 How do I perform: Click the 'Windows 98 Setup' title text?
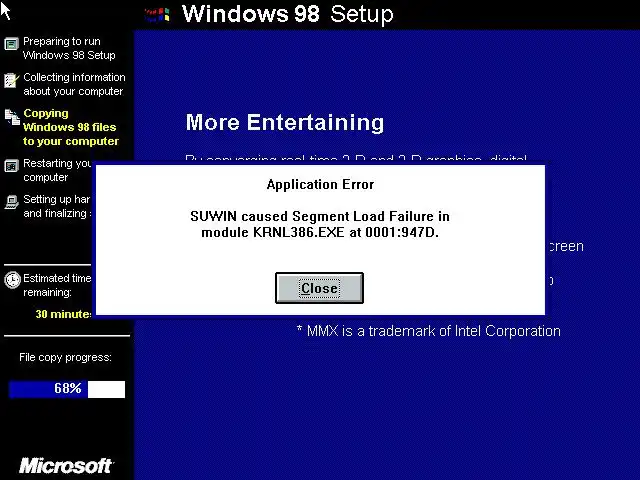288,14
